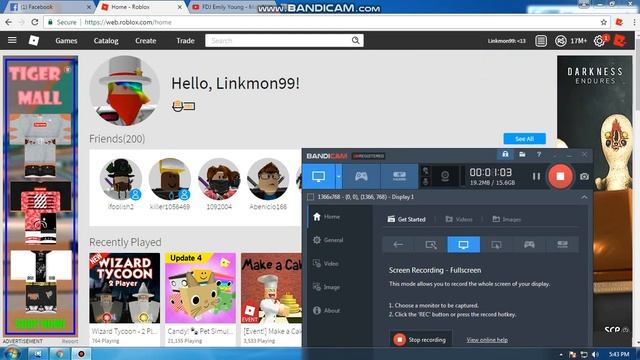Open friend ifoolish2's avatar
Image resolution: width=640 pixels, height=360 pixels.
(x=121, y=179)
